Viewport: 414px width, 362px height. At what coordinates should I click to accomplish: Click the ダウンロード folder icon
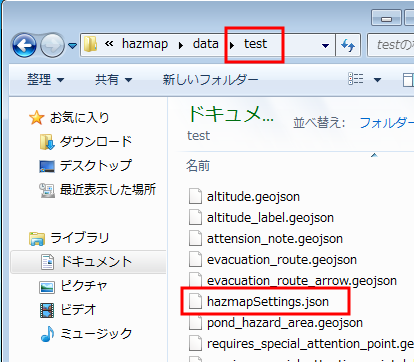47,142
